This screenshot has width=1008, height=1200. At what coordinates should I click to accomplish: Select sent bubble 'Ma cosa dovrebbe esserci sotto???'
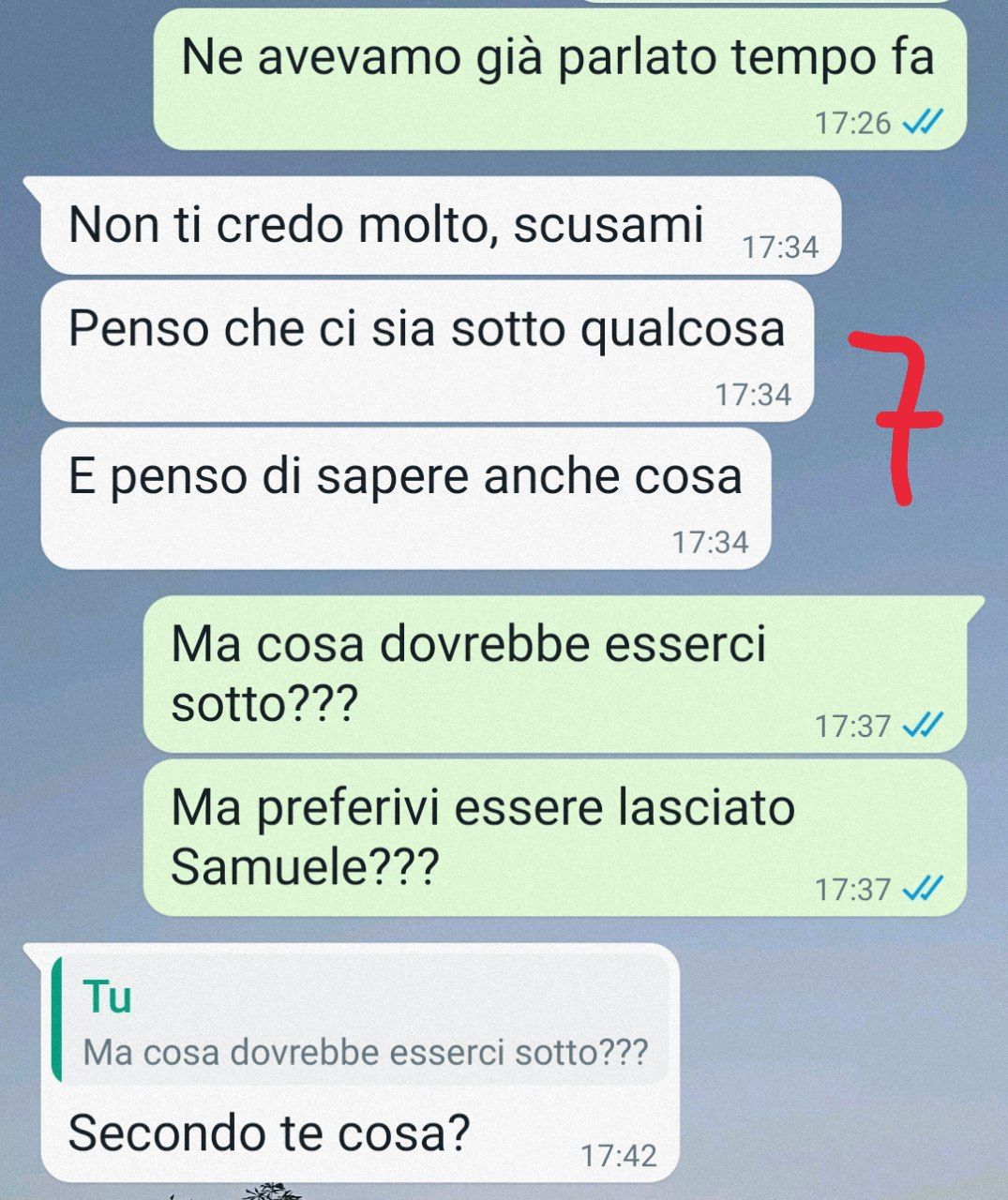(554, 674)
